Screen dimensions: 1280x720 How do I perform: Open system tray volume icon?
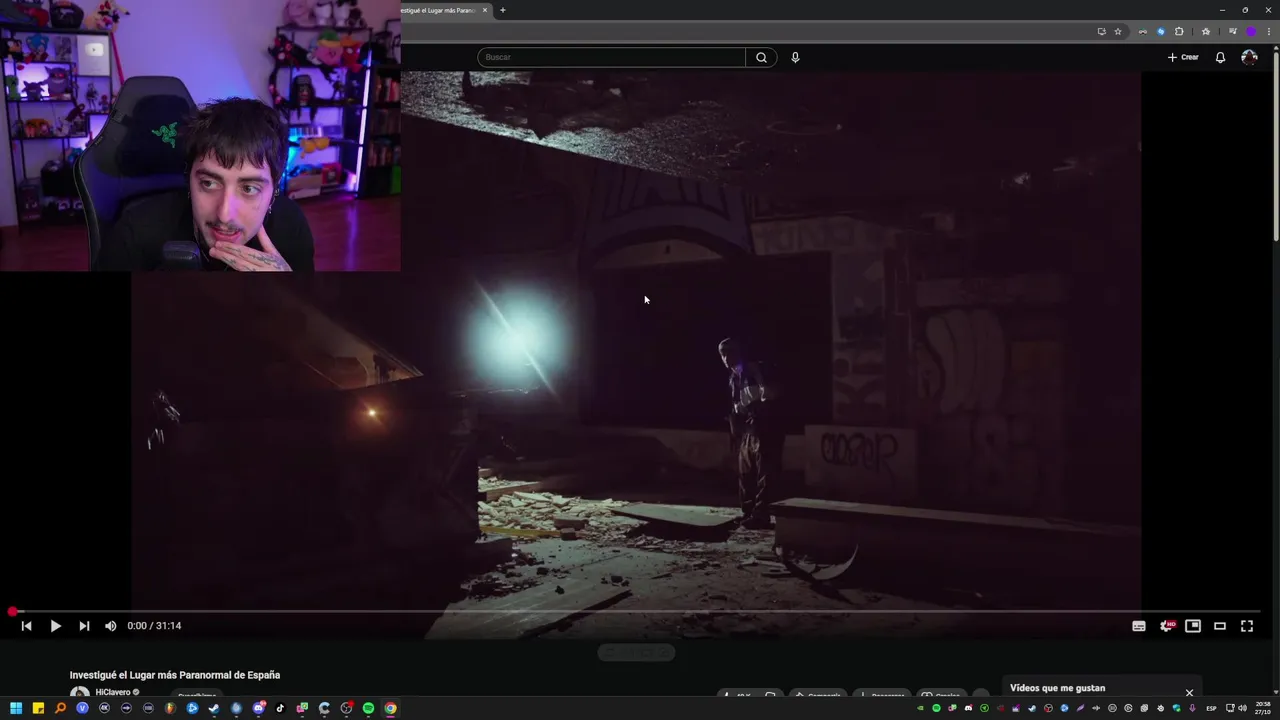pos(1242,708)
